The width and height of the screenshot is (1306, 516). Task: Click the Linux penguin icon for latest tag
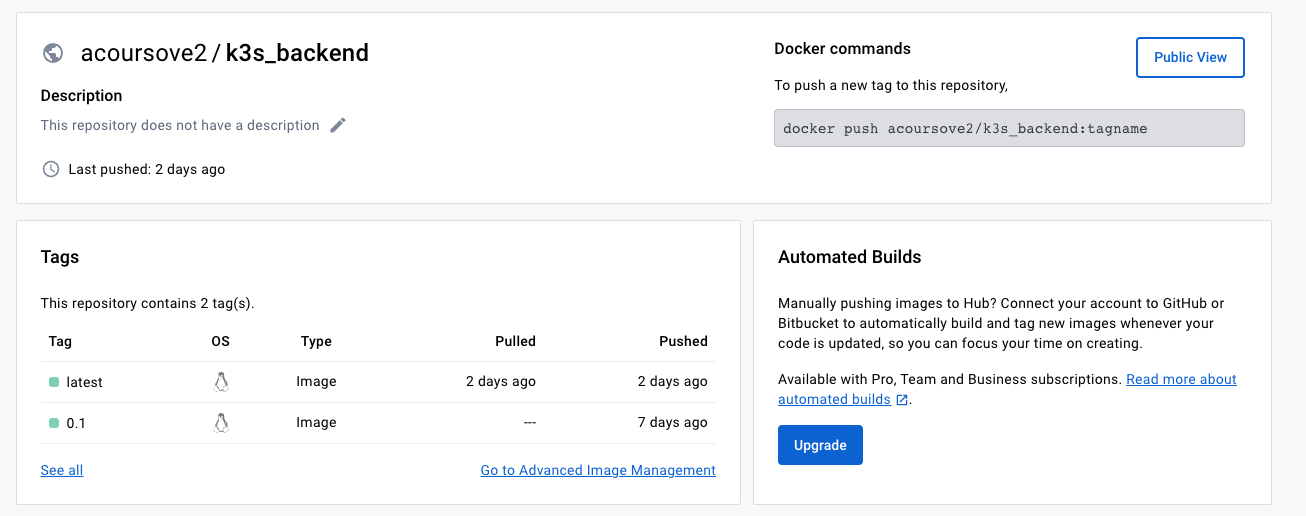(x=221, y=382)
